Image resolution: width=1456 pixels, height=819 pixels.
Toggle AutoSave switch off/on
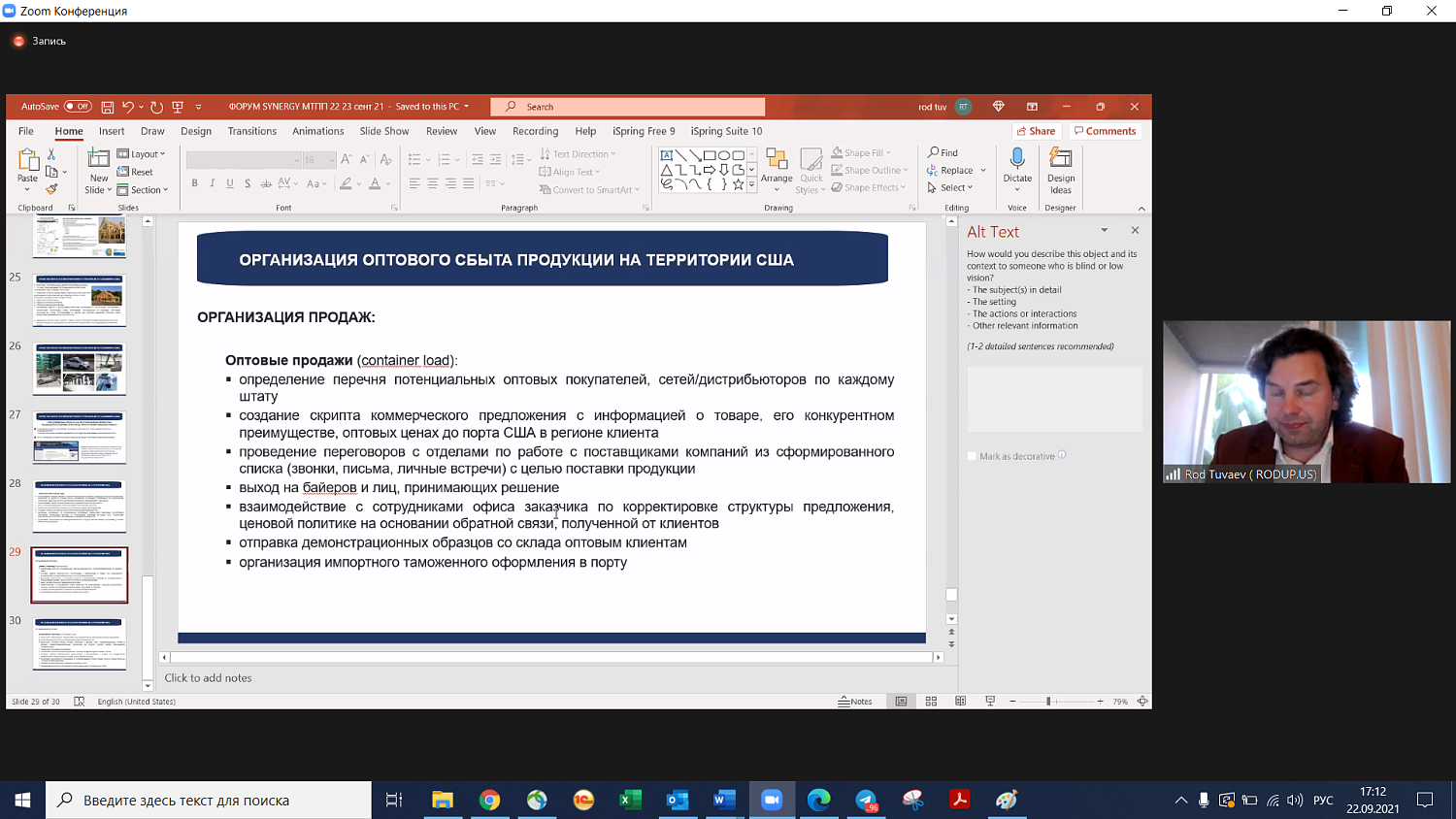click(78, 107)
